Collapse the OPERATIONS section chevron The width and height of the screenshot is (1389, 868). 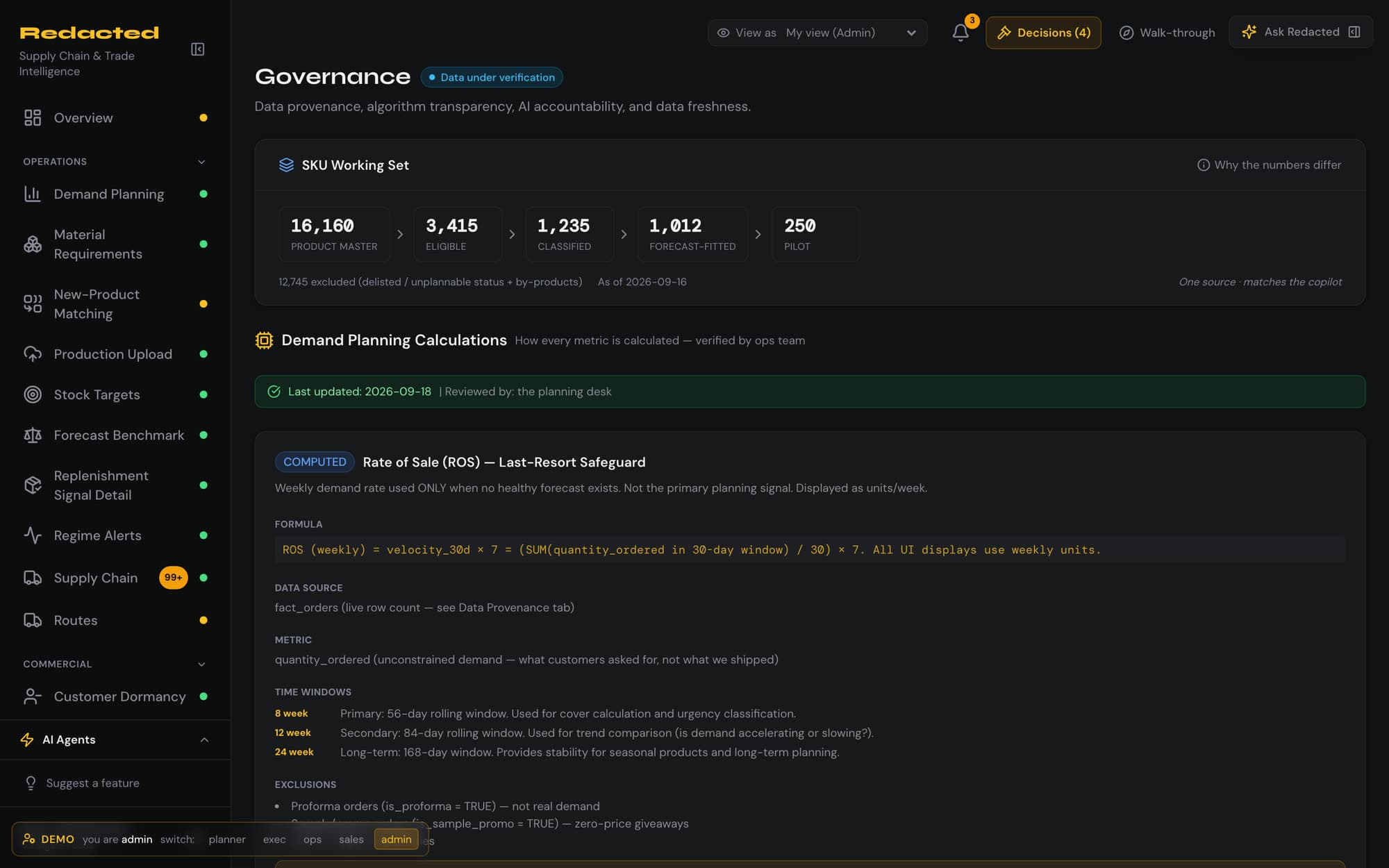(x=201, y=162)
